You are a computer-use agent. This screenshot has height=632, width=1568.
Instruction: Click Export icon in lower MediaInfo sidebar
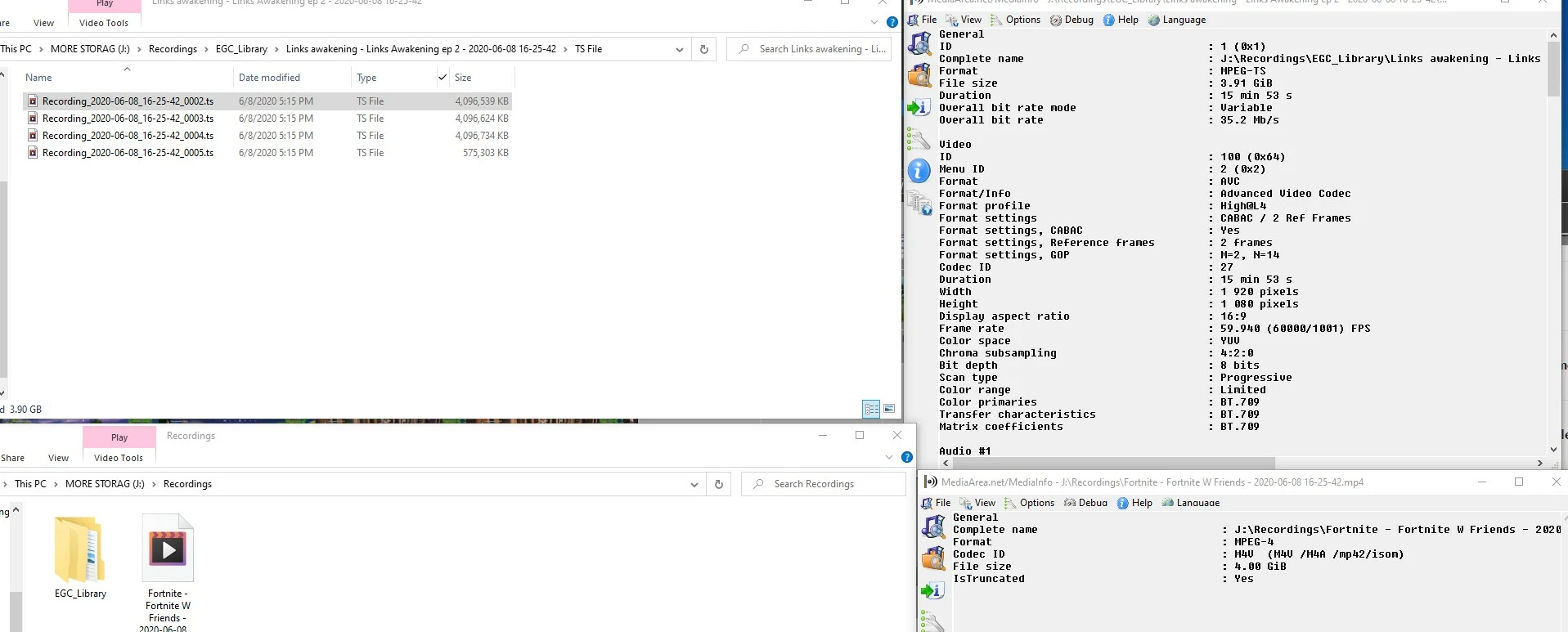932,590
